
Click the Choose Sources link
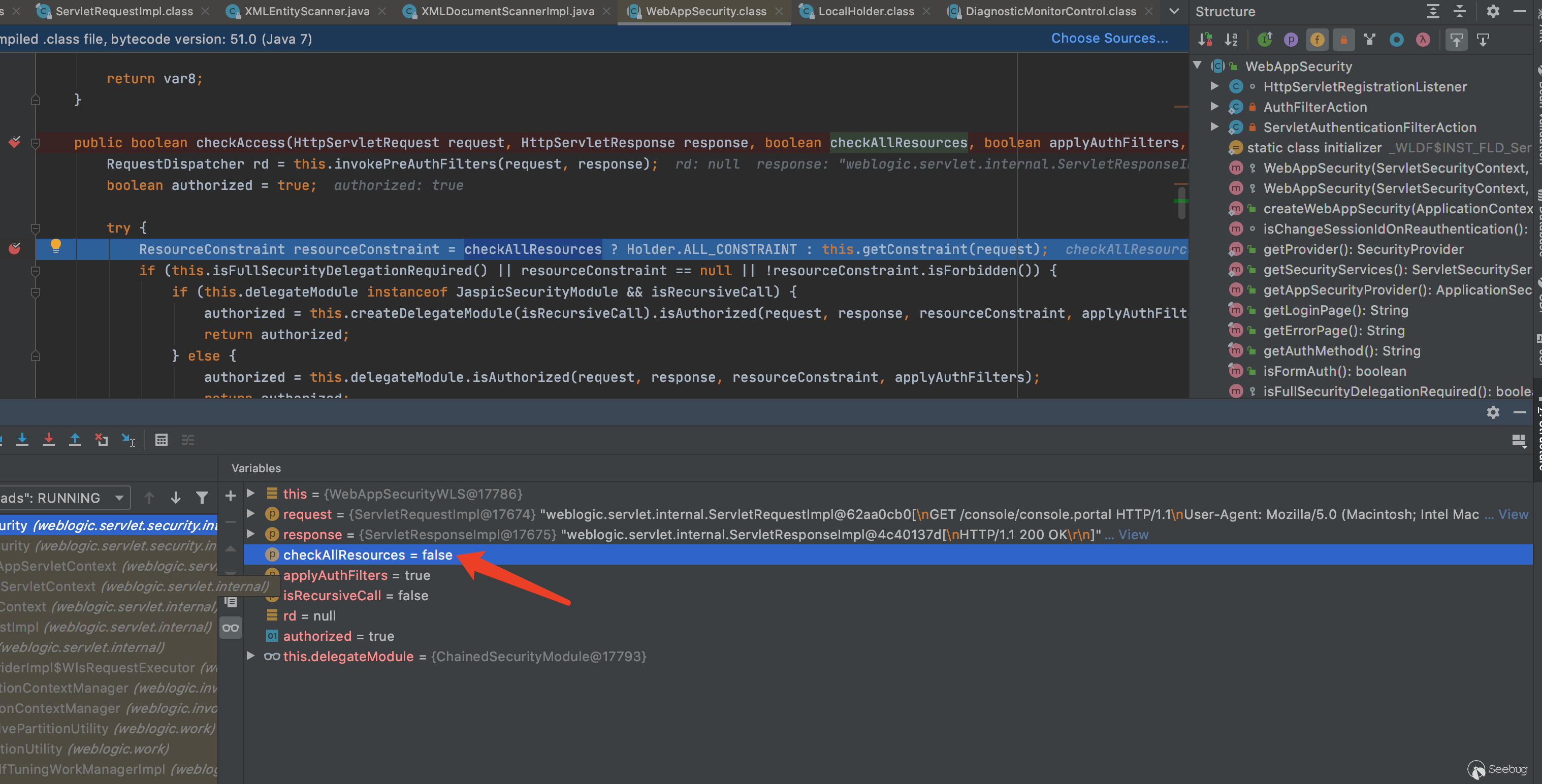pyautogui.click(x=1109, y=38)
